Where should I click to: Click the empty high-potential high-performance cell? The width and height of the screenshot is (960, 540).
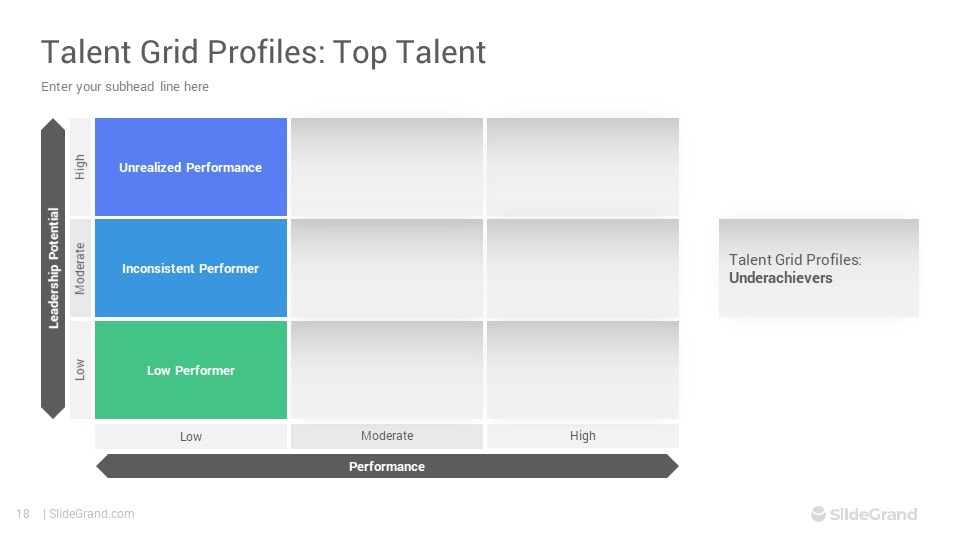click(x=583, y=167)
